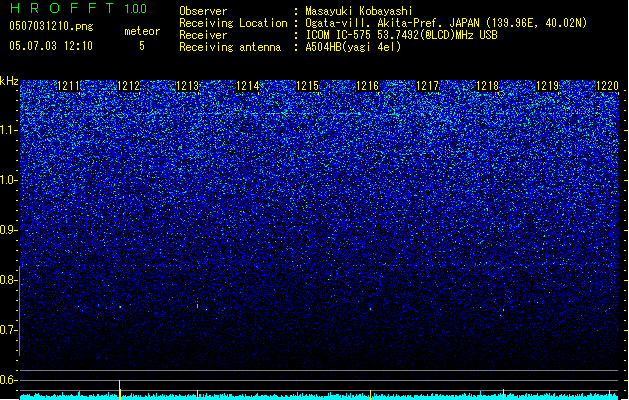Click the bright meteor echo dot near 1212
Viewport: 629px width, 400px height.
[x=120, y=307]
